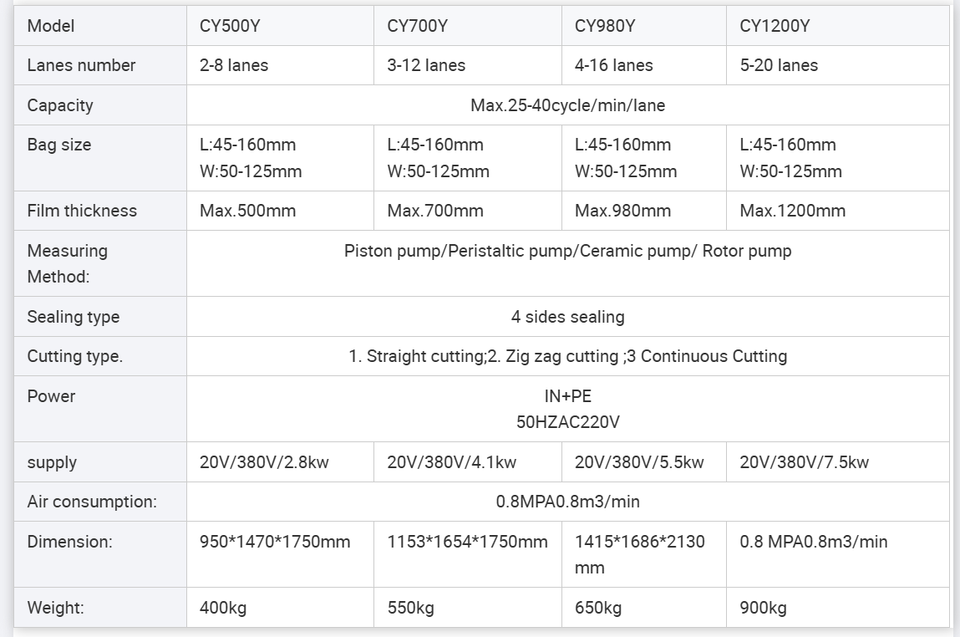The image size is (960, 637).
Task: Click the pump types measuring method text
Action: pos(567,250)
